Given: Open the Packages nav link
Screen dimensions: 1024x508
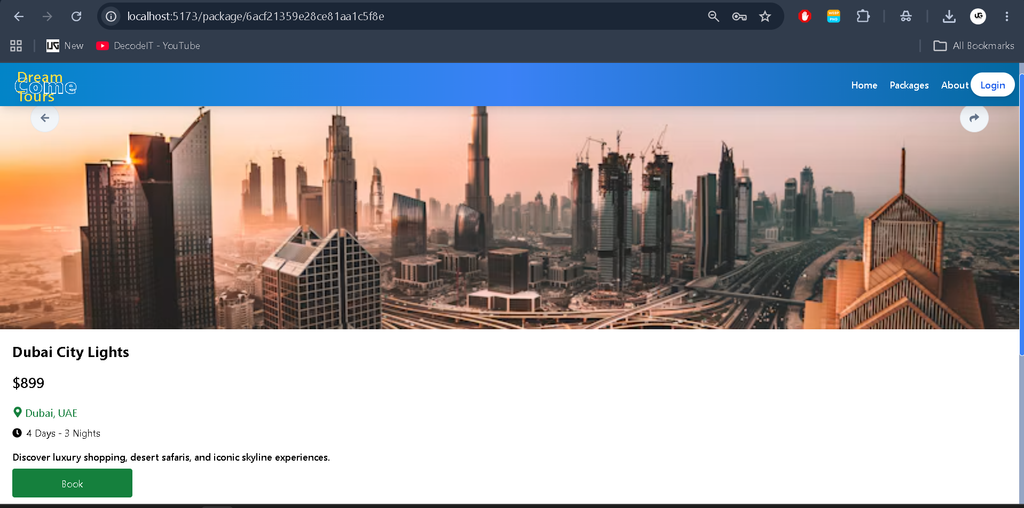Looking at the screenshot, I should (x=909, y=86).
